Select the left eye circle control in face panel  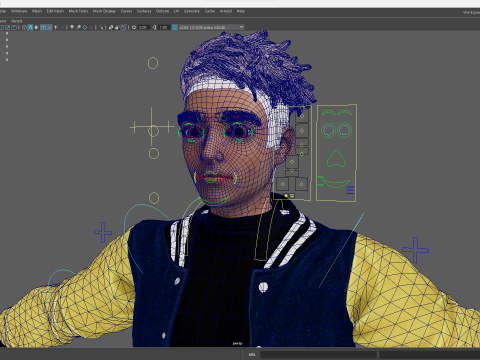328,130
